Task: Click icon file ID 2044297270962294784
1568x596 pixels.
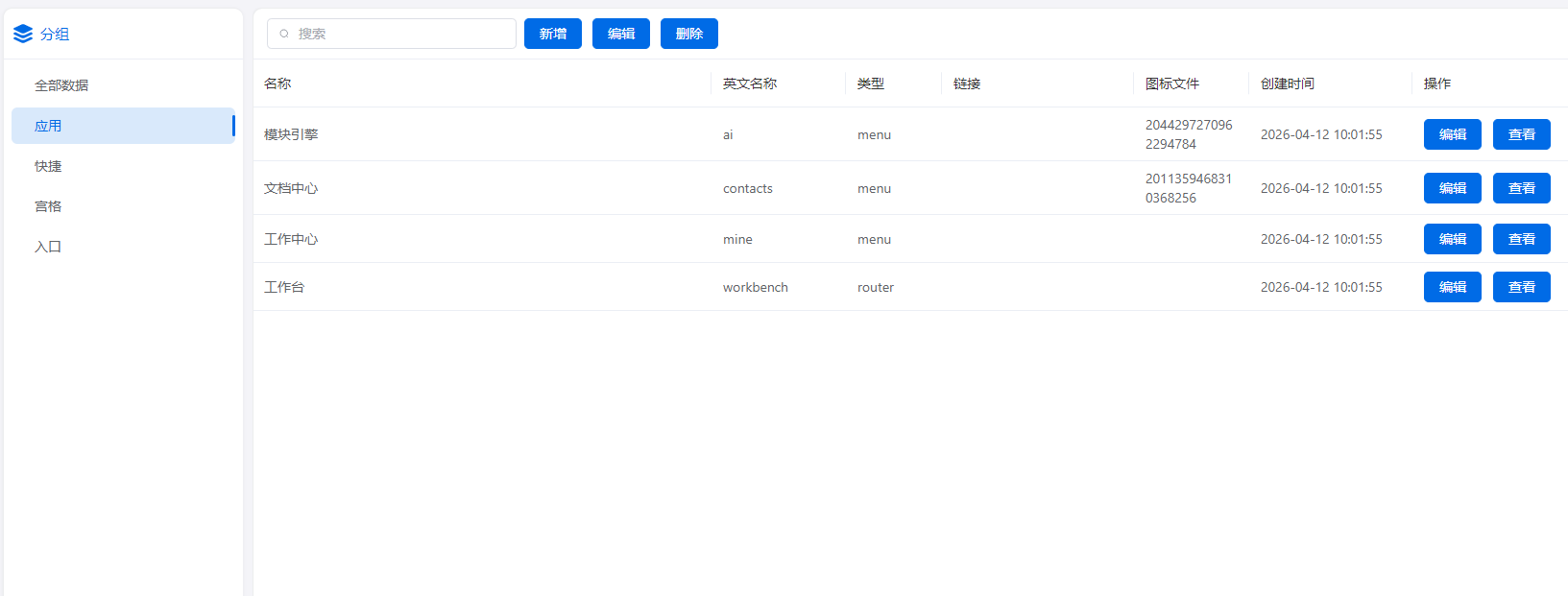Action: [x=1189, y=134]
